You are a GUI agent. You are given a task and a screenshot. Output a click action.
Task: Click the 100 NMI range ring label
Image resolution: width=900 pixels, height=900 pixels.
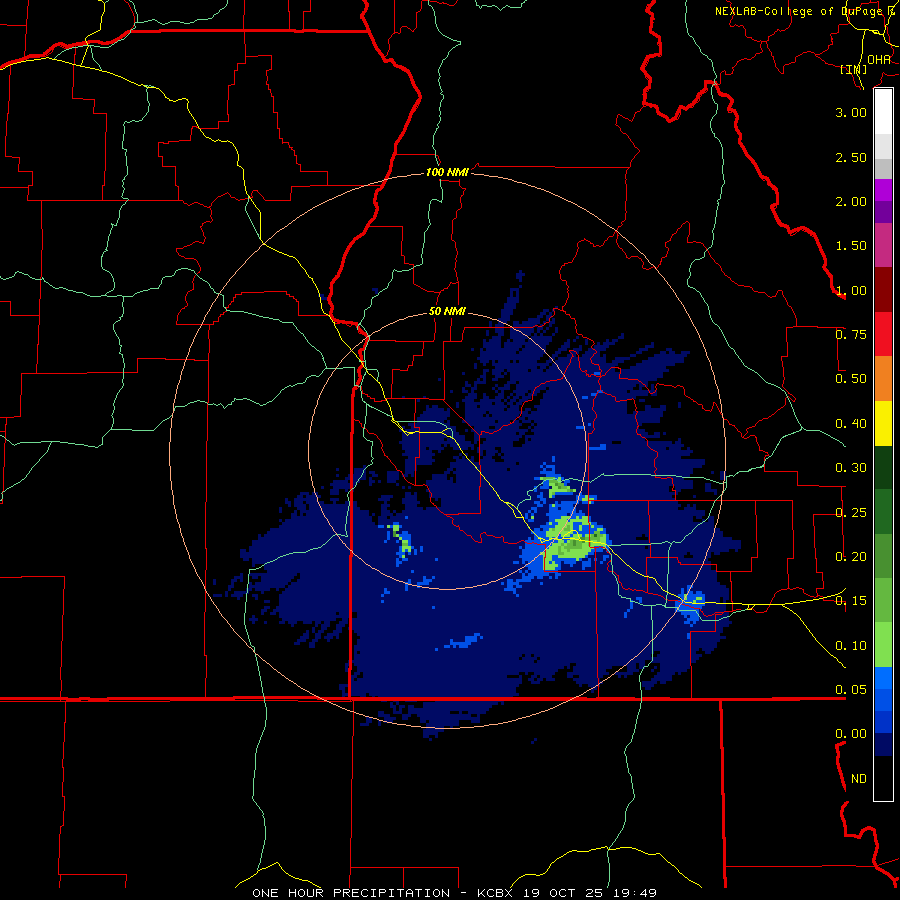pyautogui.click(x=447, y=172)
